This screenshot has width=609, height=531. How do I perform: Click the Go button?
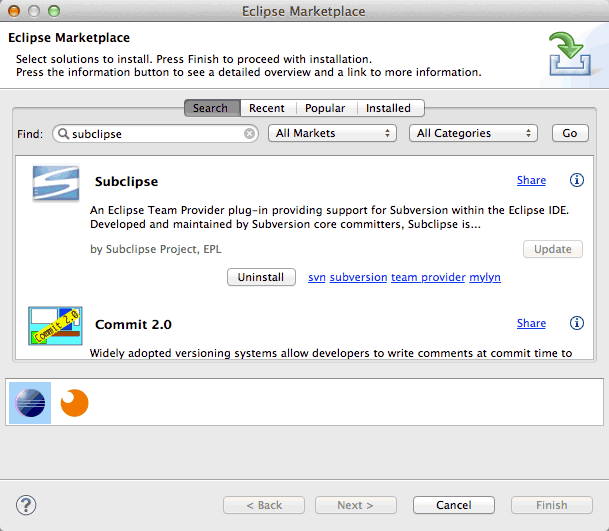click(x=570, y=133)
